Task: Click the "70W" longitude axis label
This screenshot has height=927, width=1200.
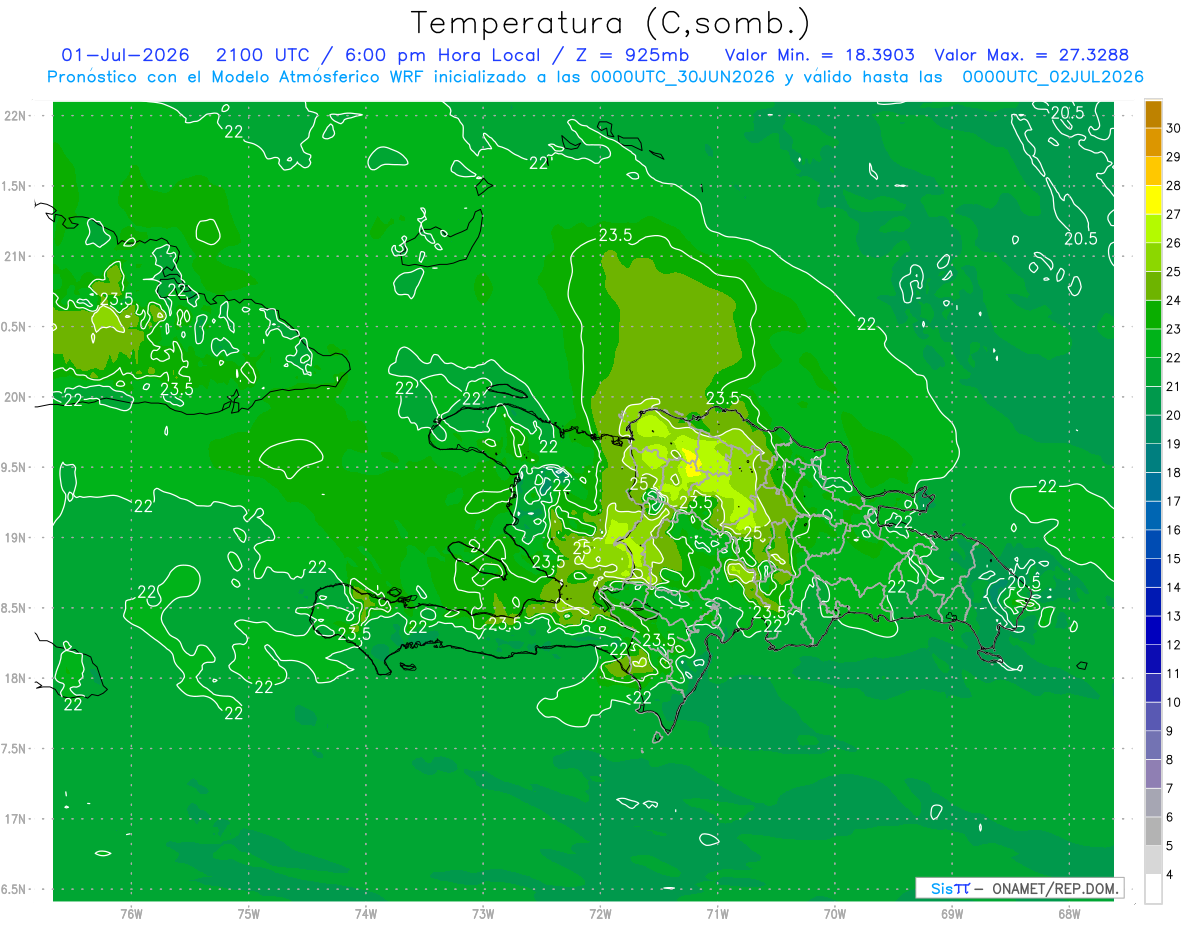Action: point(835,914)
